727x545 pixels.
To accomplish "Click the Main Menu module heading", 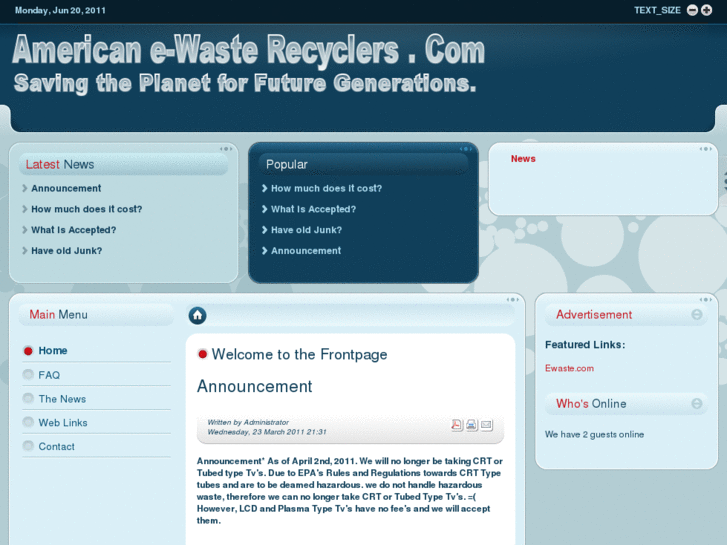I will point(58,314).
